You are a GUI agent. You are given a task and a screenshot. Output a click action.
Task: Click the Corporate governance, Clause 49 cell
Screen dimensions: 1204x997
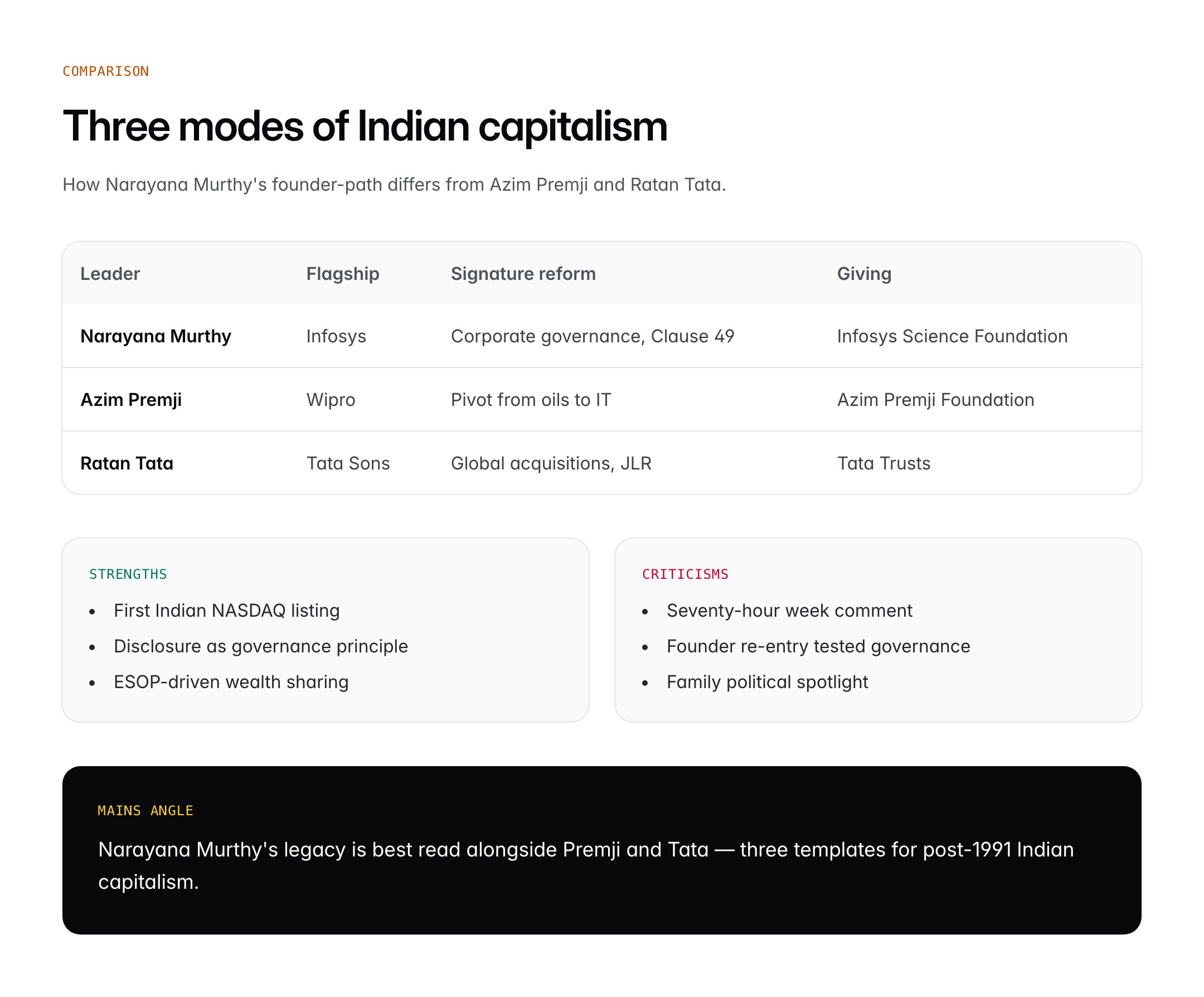[593, 336]
